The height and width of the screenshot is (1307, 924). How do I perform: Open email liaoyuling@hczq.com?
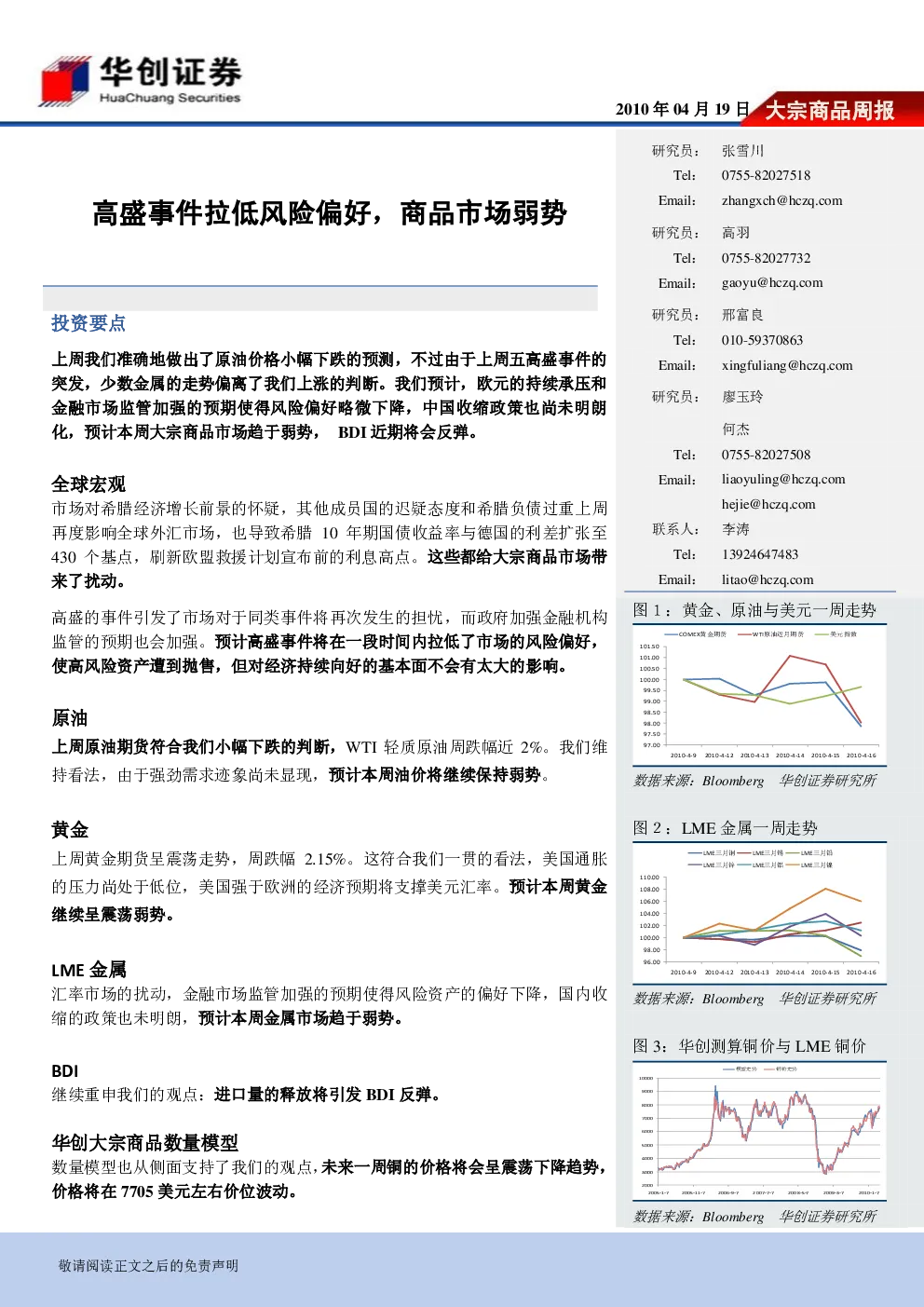pos(783,479)
